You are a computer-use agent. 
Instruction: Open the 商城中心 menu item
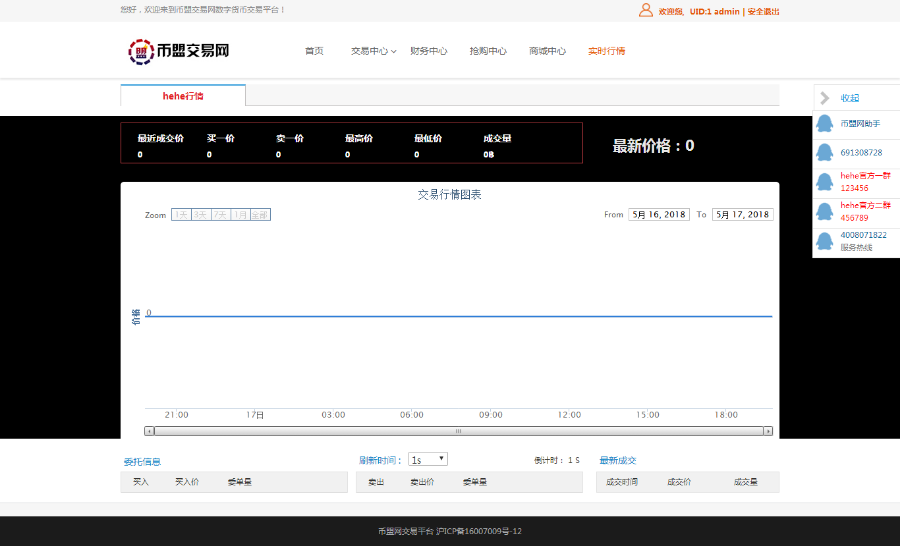tap(547, 51)
